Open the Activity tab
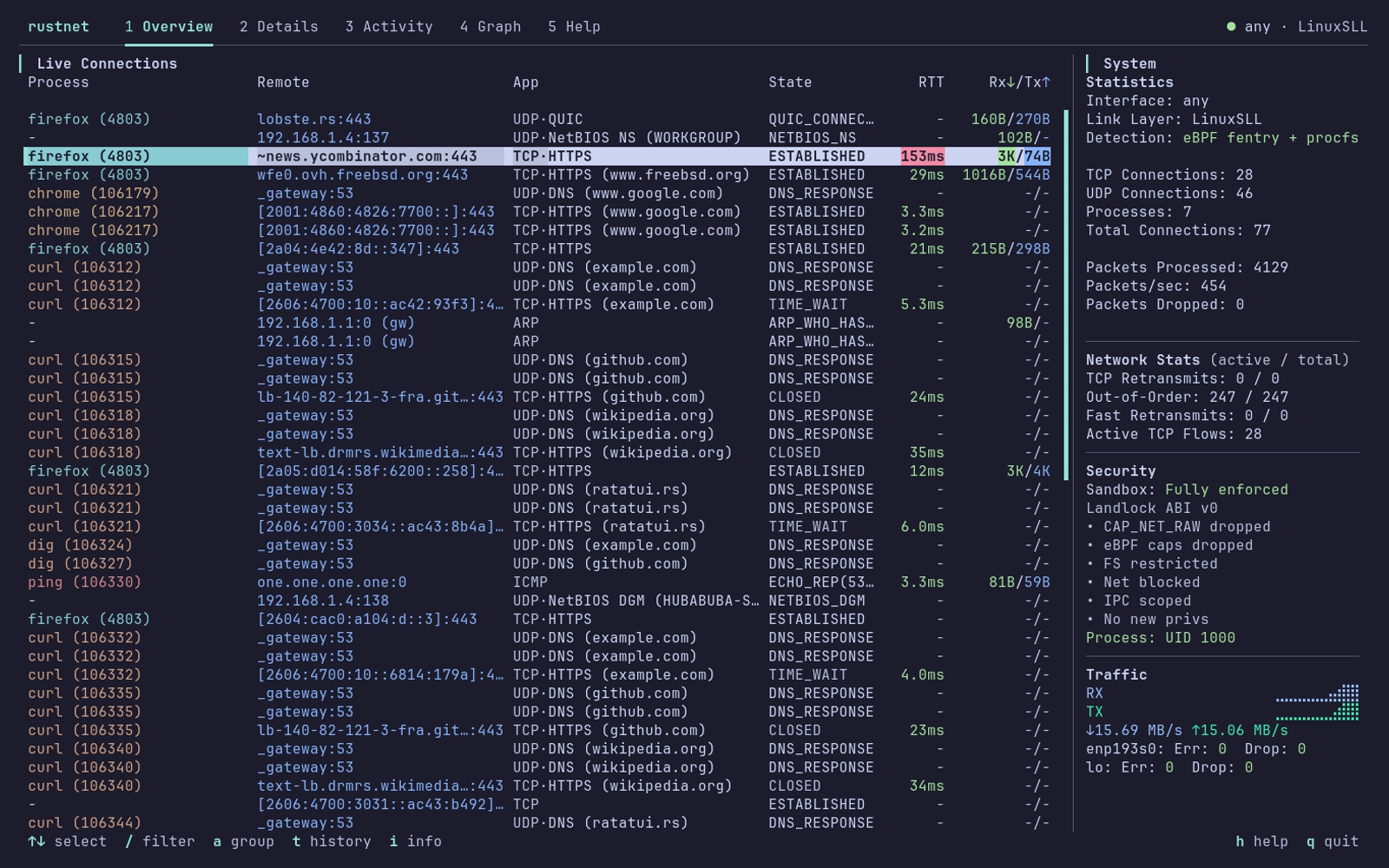Screen dimensions: 1389x868 (x=389, y=27)
